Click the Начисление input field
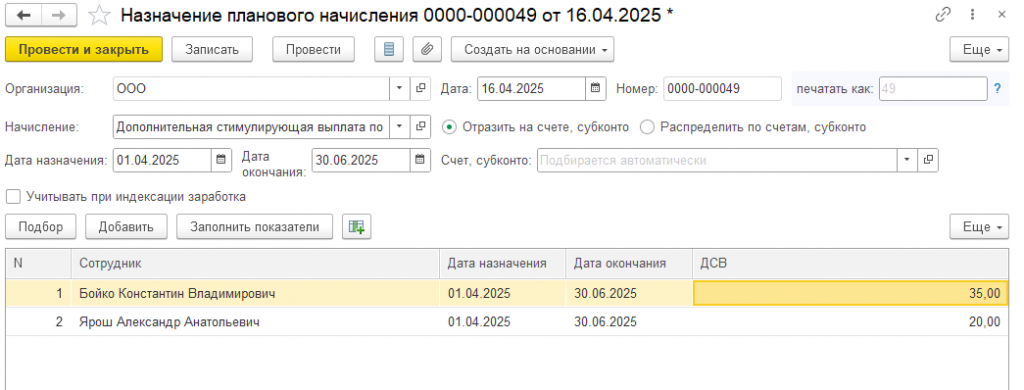 coord(251,127)
